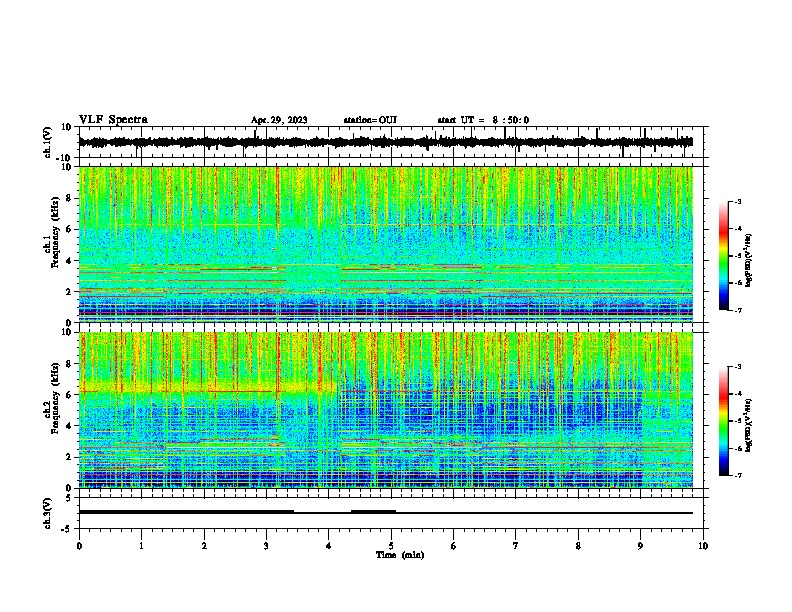Click the time axis tick label "3"
This screenshot has height=612, width=792.
tap(266, 546)
